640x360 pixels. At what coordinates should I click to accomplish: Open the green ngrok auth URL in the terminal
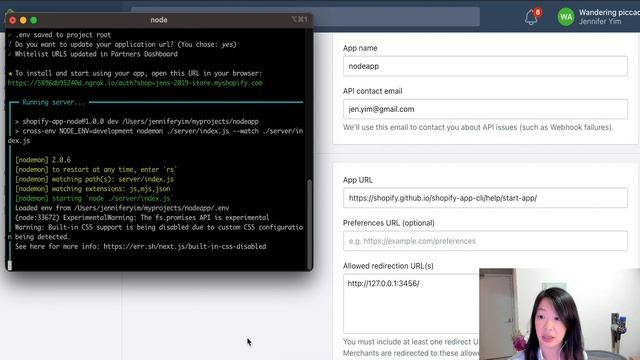135,83
